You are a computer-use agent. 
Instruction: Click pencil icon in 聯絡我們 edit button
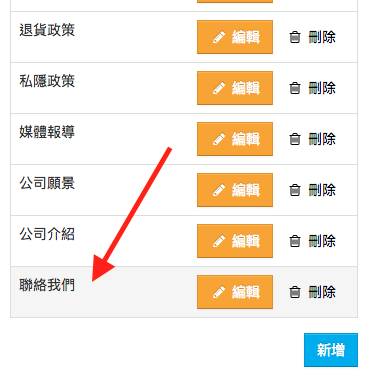pos(219,292)
